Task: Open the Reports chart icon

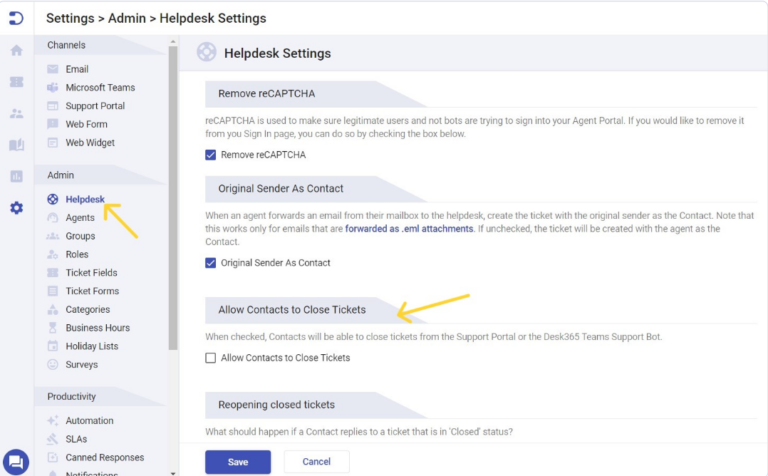Action: (x=16, y=176)
